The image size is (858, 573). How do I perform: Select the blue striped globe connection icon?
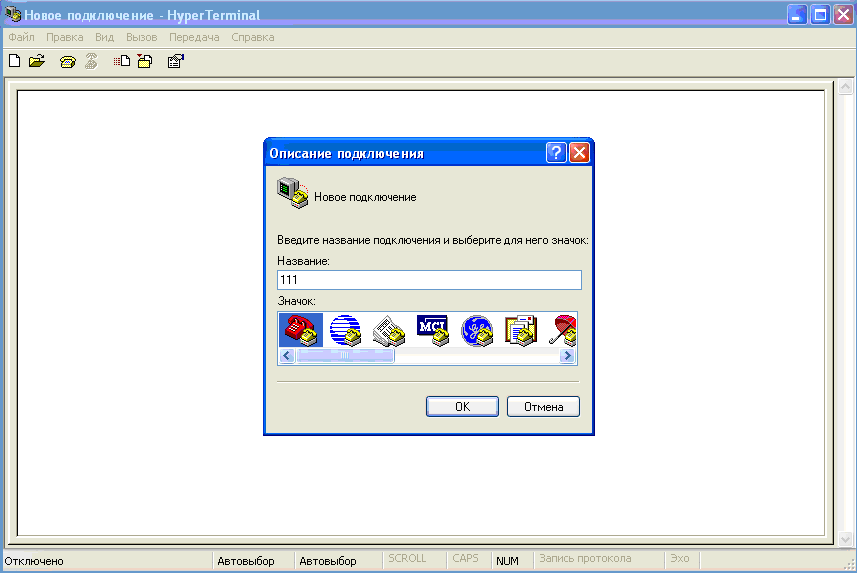(345, 330)
